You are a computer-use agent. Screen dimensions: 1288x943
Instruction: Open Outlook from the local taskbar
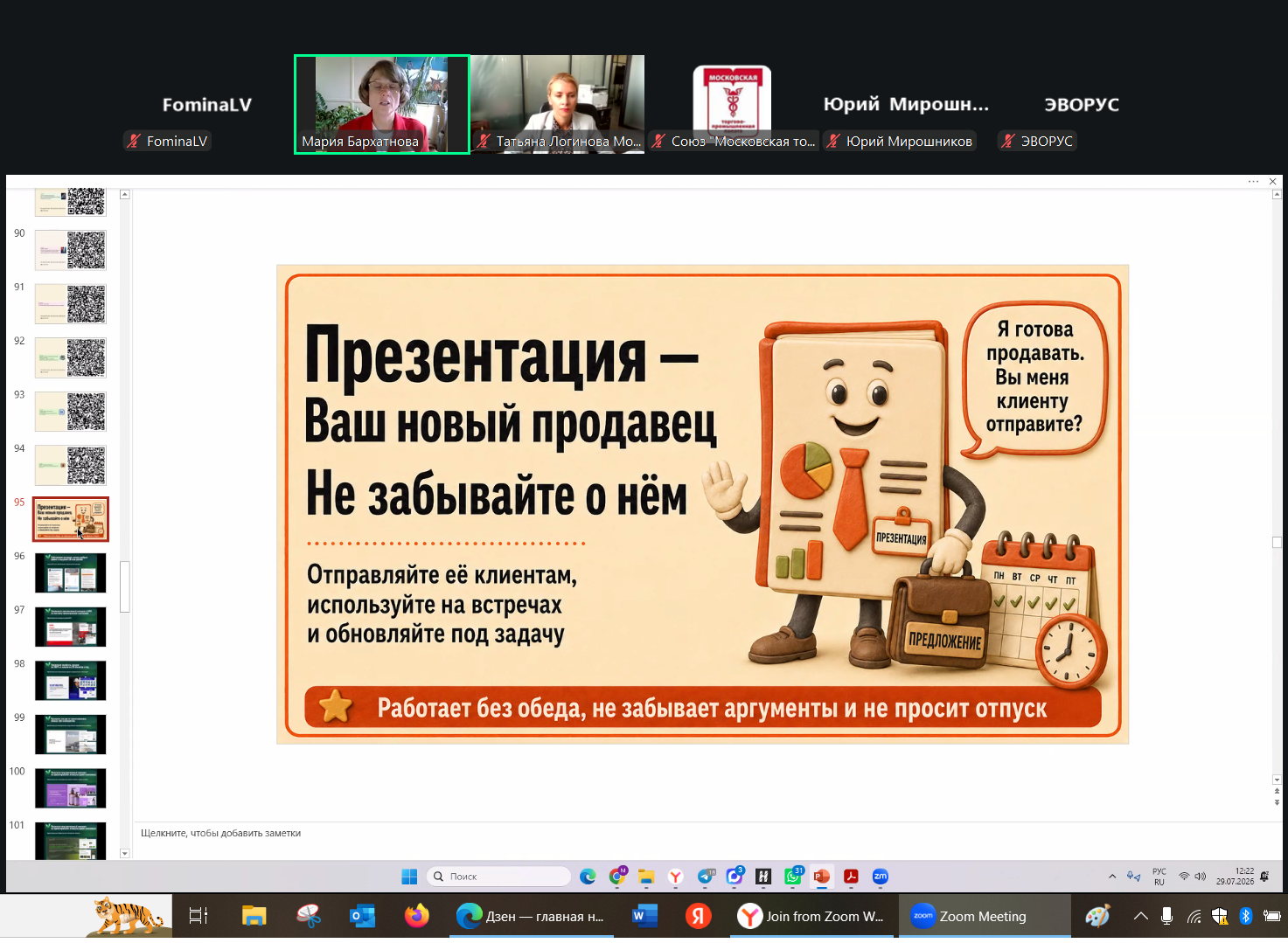point(362,916)
